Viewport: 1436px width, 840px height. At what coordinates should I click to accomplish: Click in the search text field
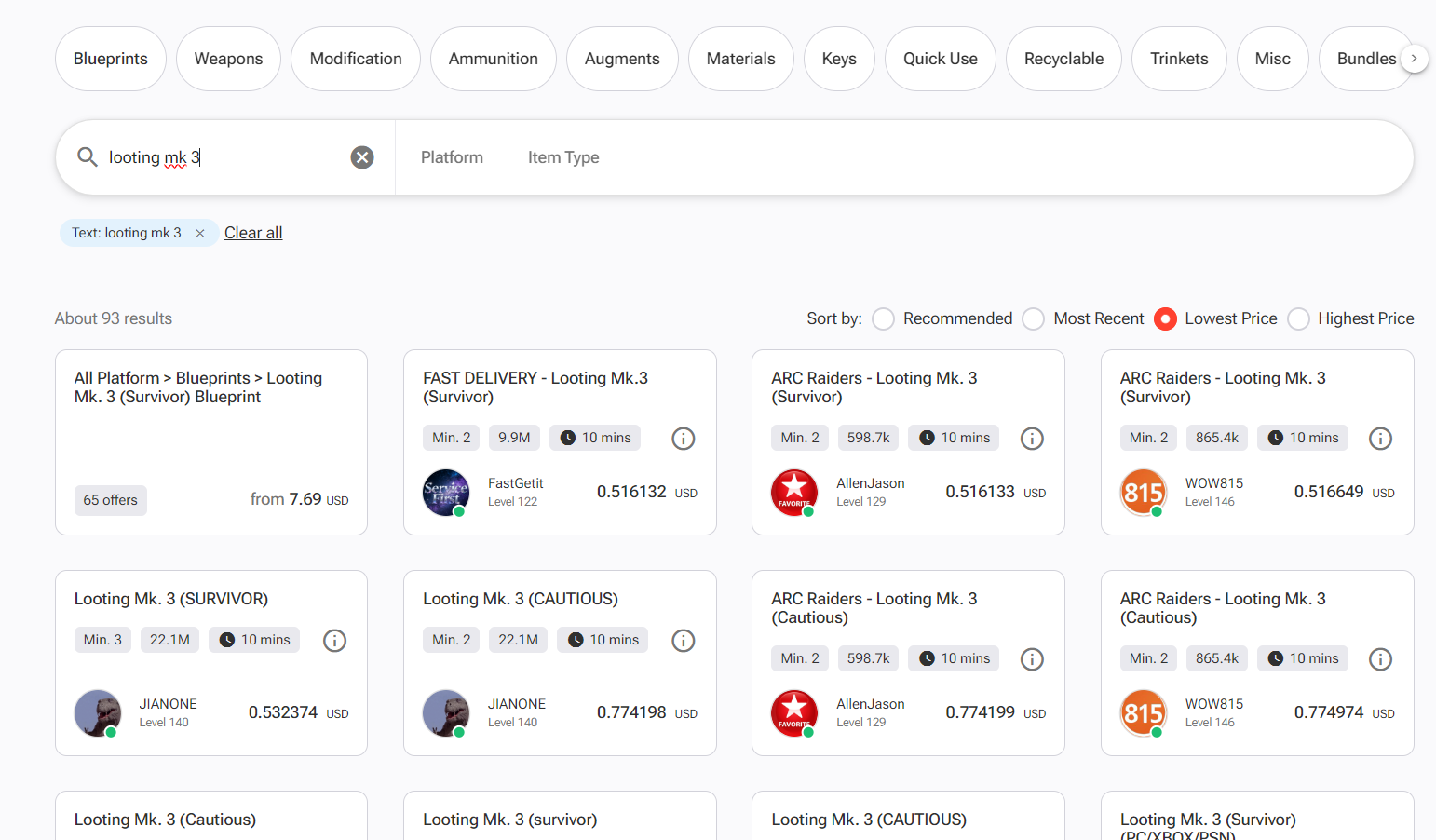(x=224, y=157)
